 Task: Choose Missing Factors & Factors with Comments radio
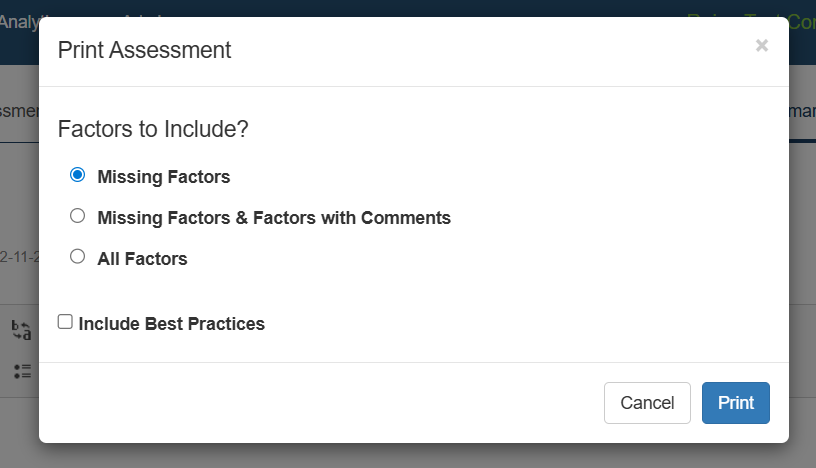click(77, 216)
